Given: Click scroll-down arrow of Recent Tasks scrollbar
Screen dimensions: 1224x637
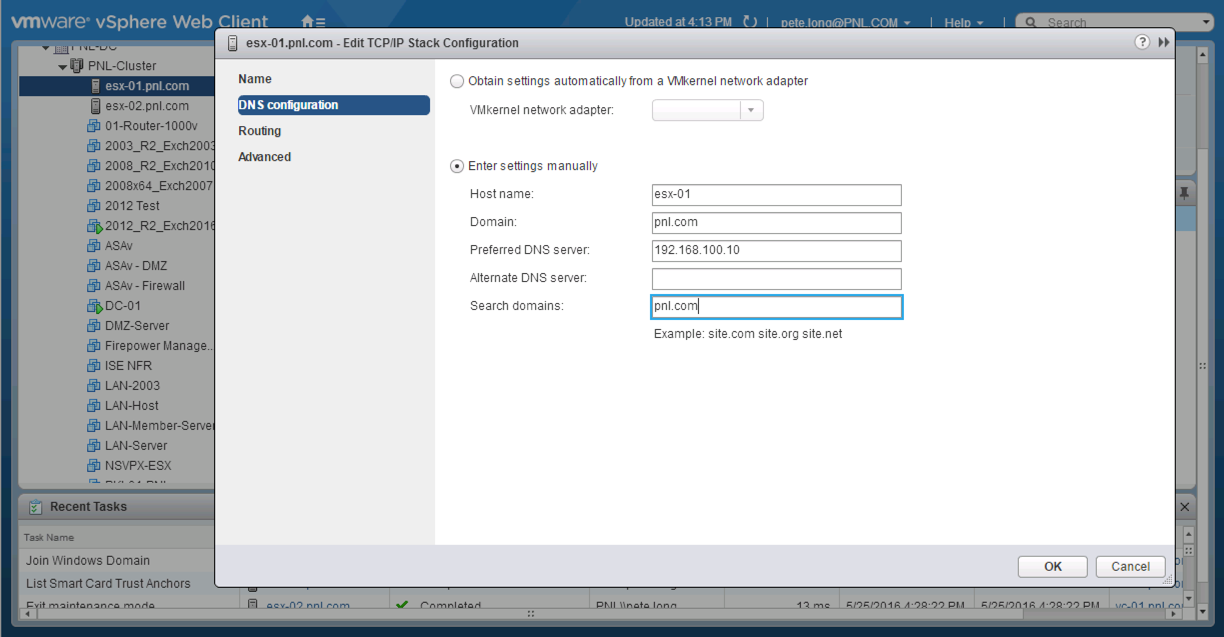Looking at the screenshot, I should point(1189,600).
